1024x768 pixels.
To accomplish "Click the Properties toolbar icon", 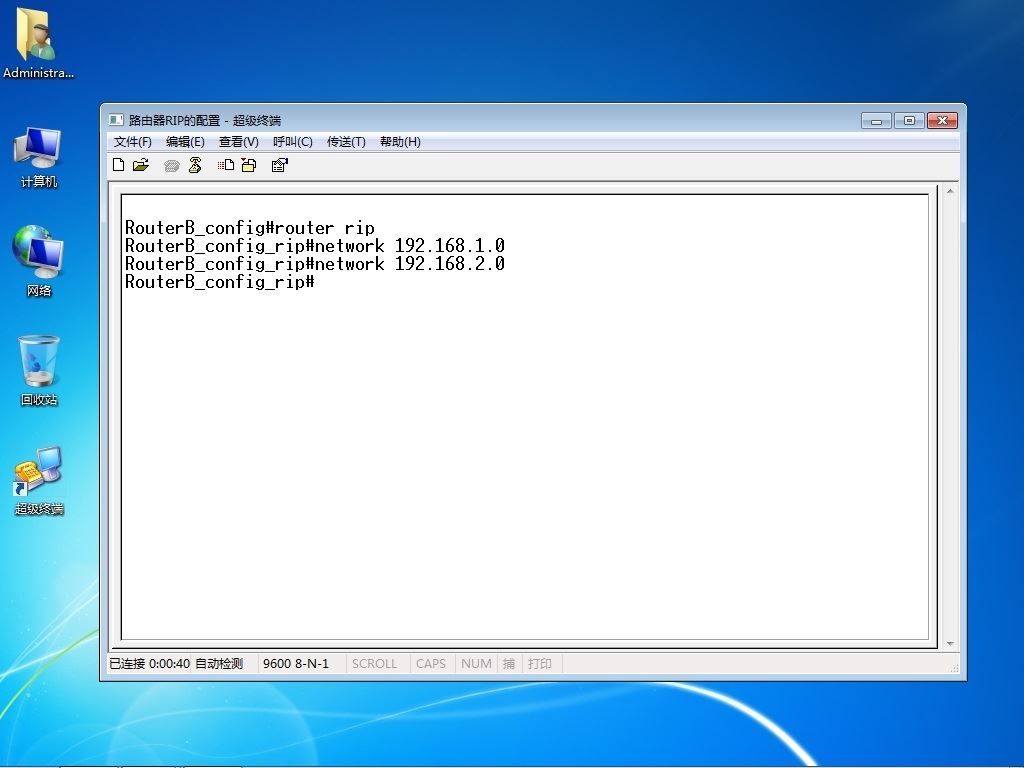I will [x=280, y=165].
